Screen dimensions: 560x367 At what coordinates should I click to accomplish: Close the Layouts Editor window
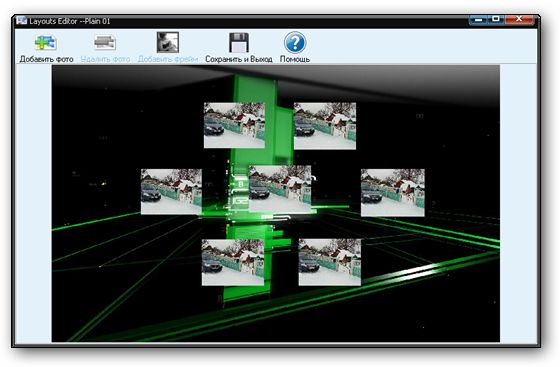pyautogui.click(x=519, y=19)
